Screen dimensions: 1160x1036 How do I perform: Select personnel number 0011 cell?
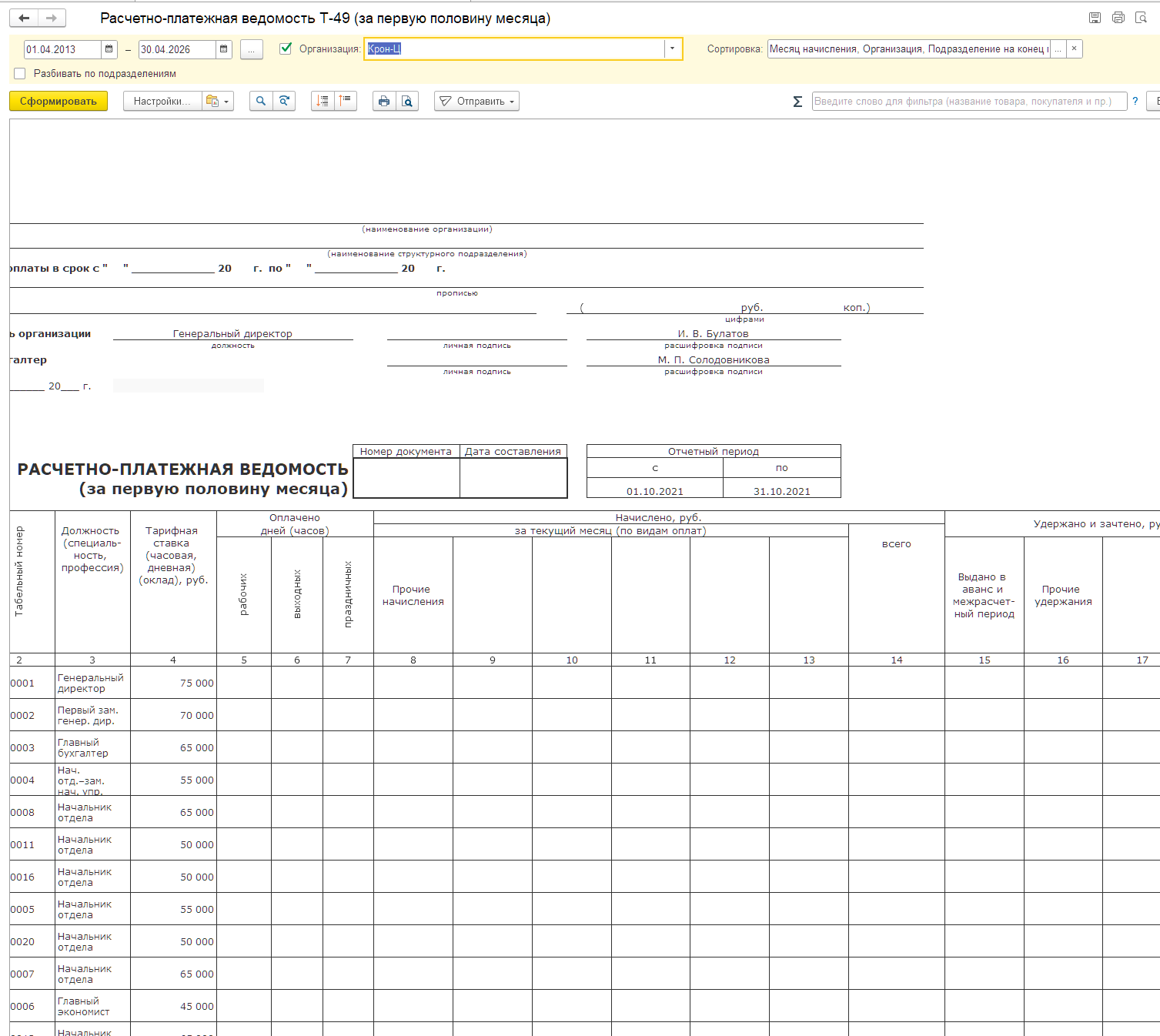[32, 844]
